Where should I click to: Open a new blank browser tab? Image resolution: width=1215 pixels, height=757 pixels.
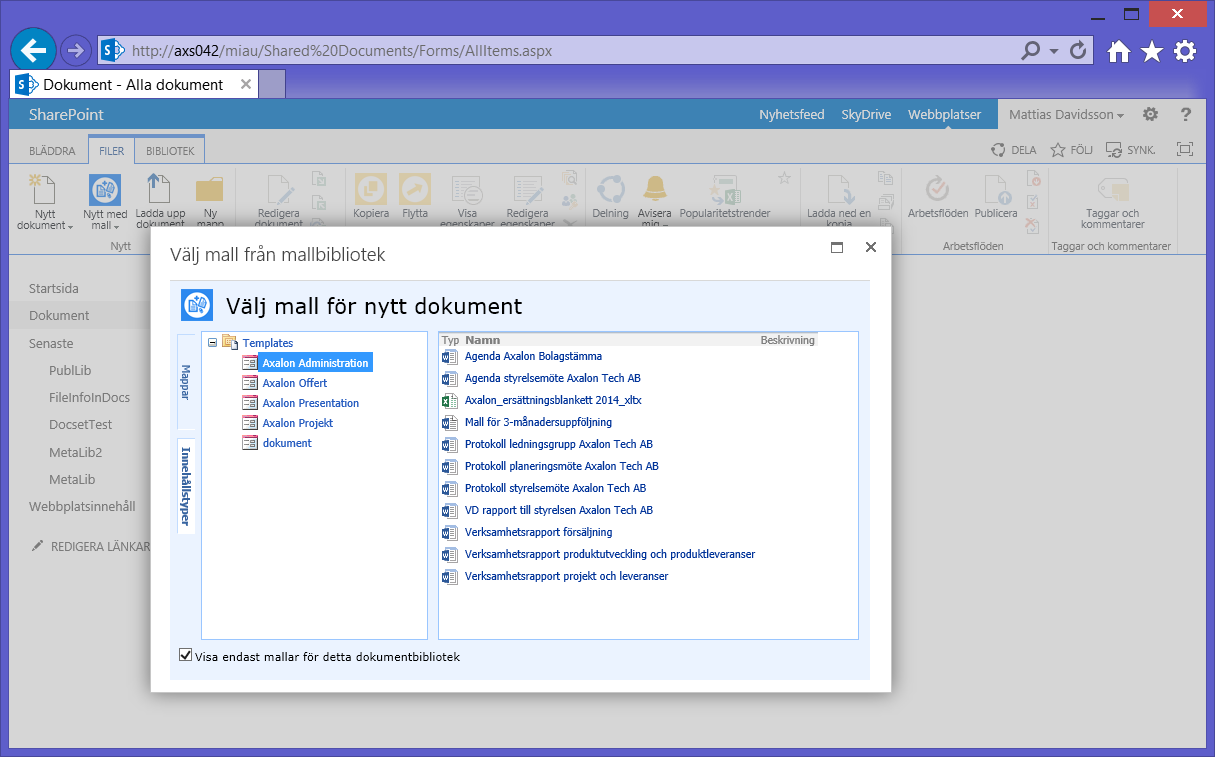pyautogui.click(x=272, y=84)
